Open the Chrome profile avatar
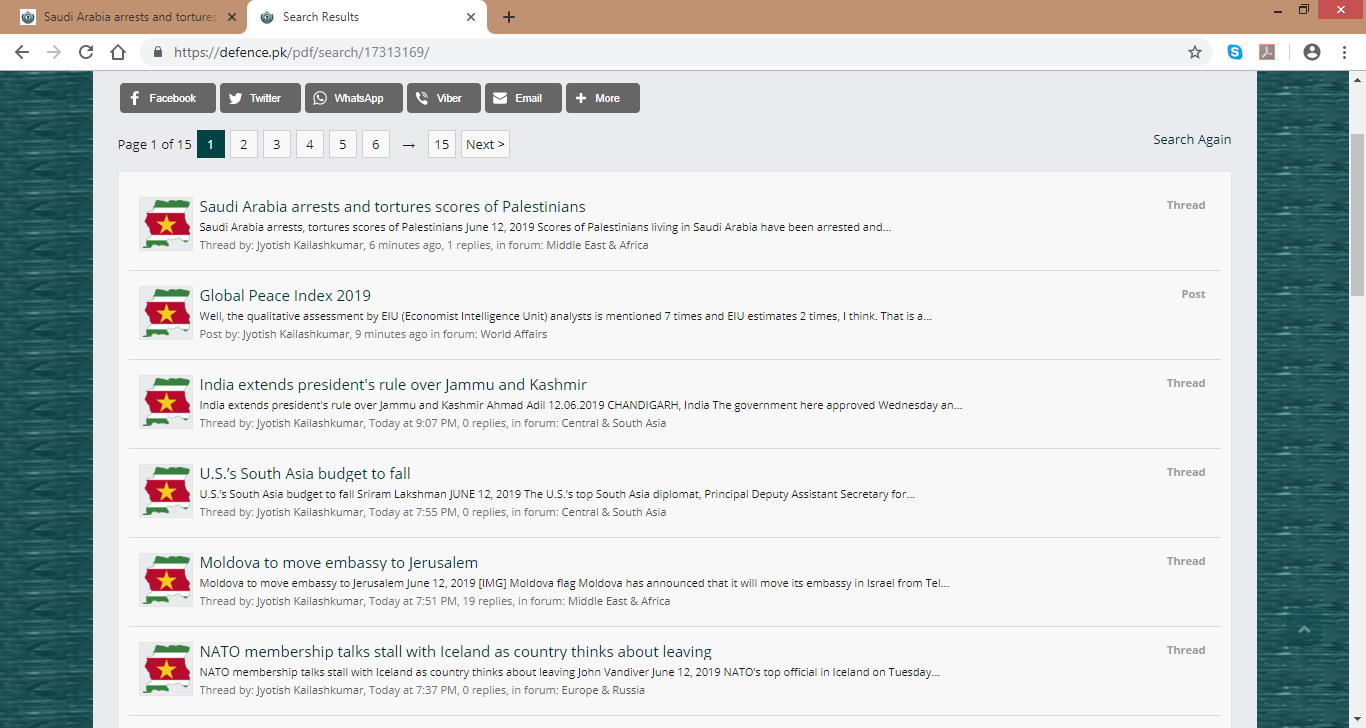The image size is (1366, 728). pyautogui.click(x=1312, y=52)
